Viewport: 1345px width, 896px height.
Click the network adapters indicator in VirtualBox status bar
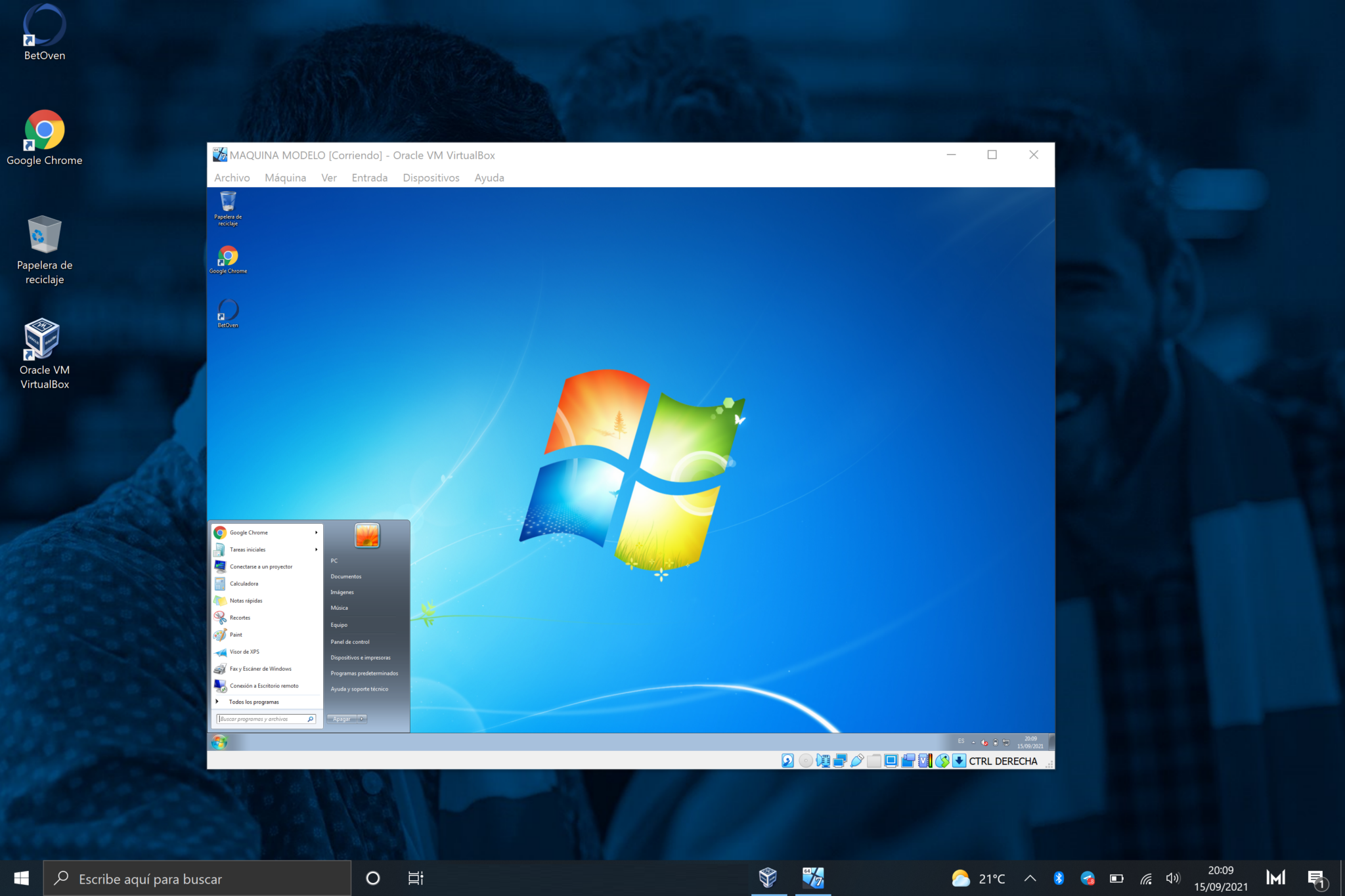[x=840, y=761]
